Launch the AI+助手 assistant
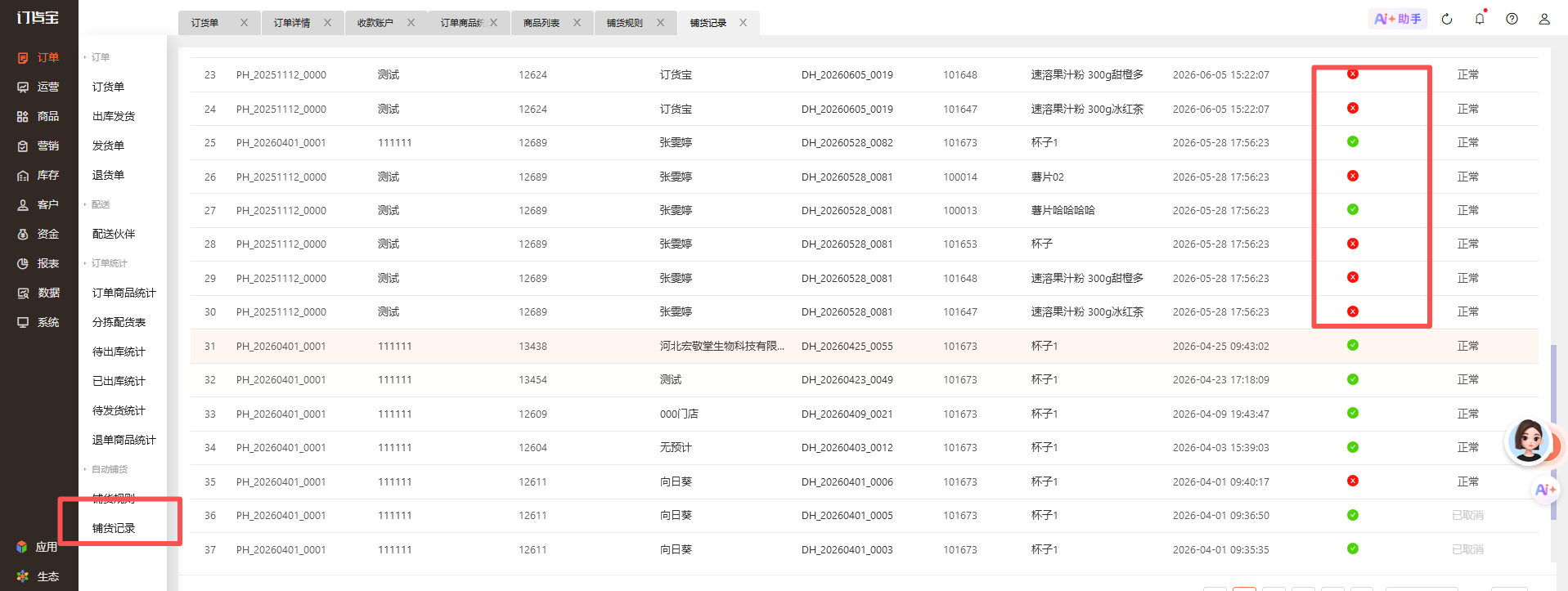This screenshot has height=591, width=1568. [x=1398, y=19]
